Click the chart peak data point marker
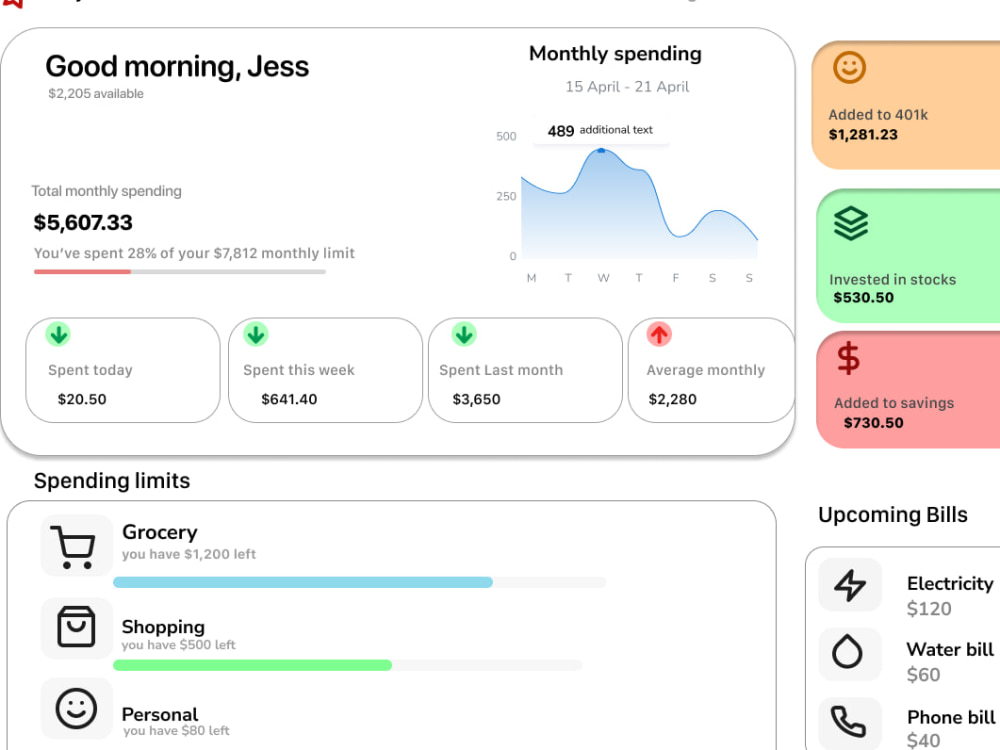Image resolution: width=1000 pixels, height=750 pixels. click(x=601, y=151)
